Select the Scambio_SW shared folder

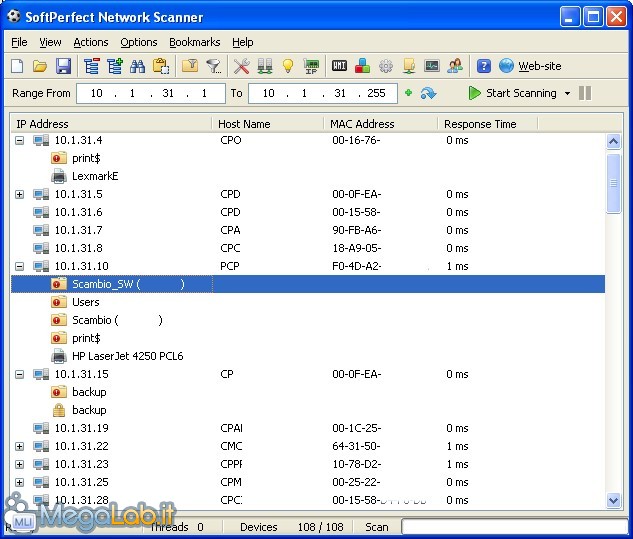pyautogui.click(x=308, y=284)
